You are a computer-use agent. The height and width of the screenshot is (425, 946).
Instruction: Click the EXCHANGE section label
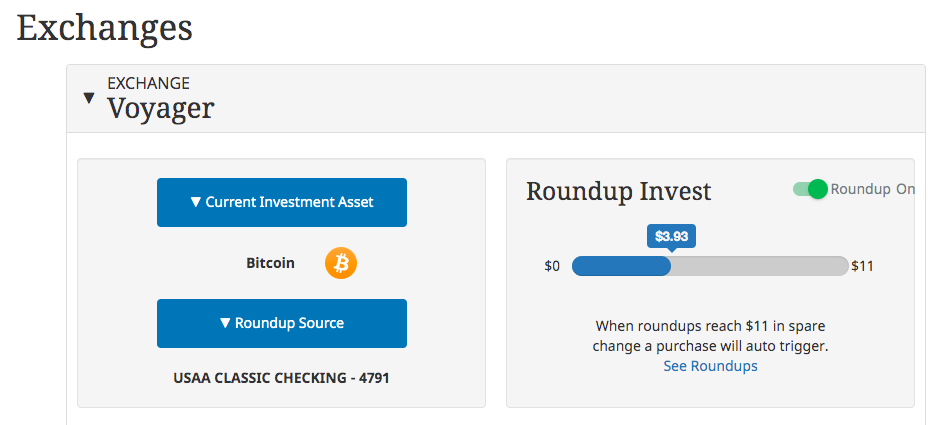148,83
